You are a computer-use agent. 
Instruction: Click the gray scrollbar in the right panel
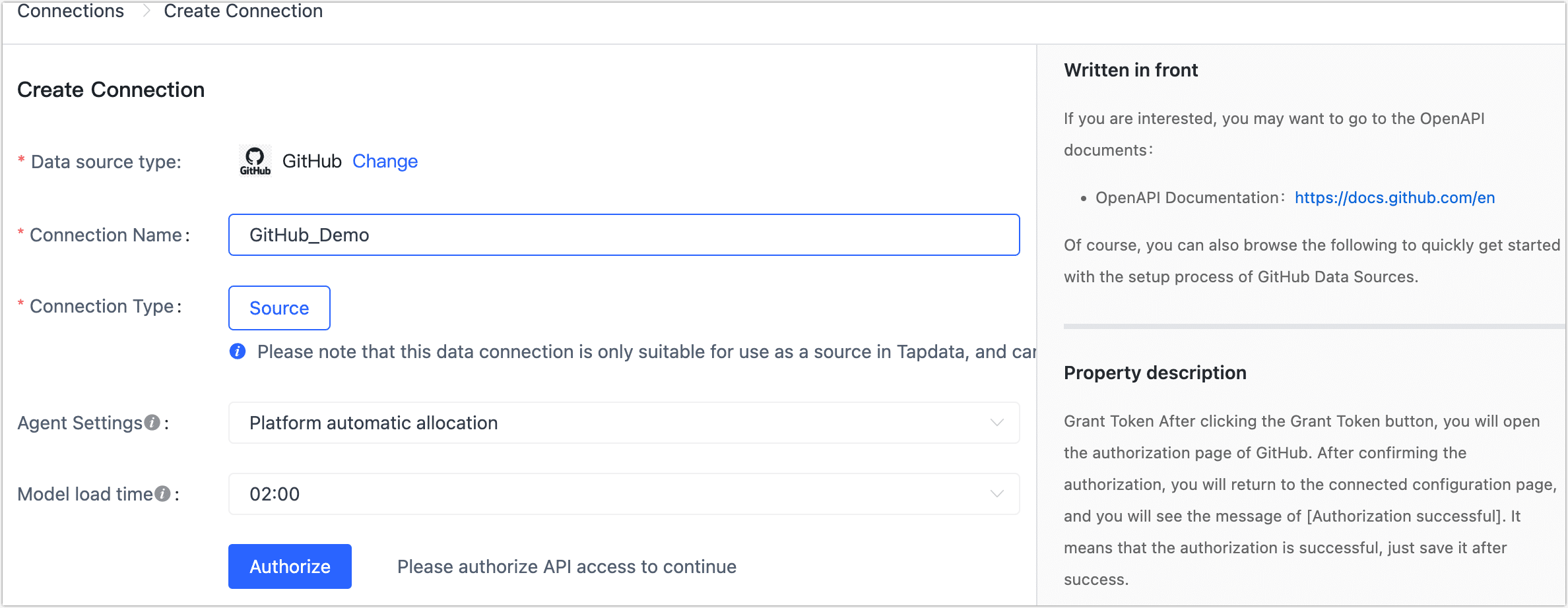[1313, 325]
